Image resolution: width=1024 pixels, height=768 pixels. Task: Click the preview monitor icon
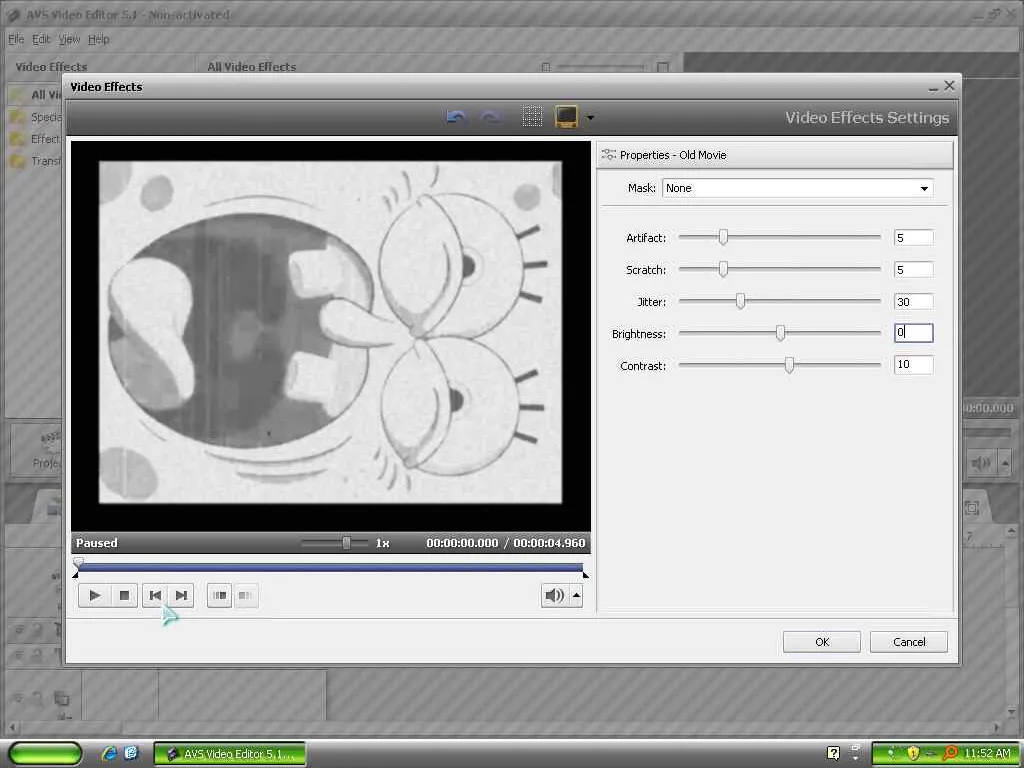point(566,117)
